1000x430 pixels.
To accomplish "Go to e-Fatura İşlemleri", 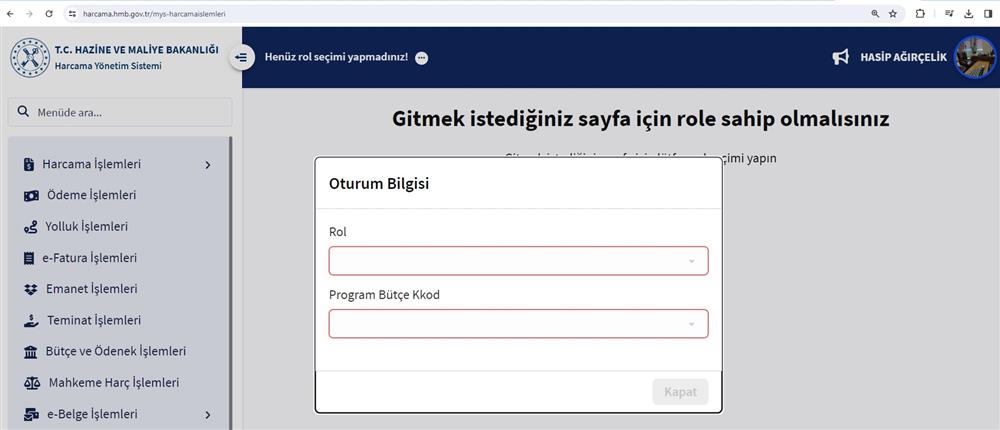I will click(89, 258).
